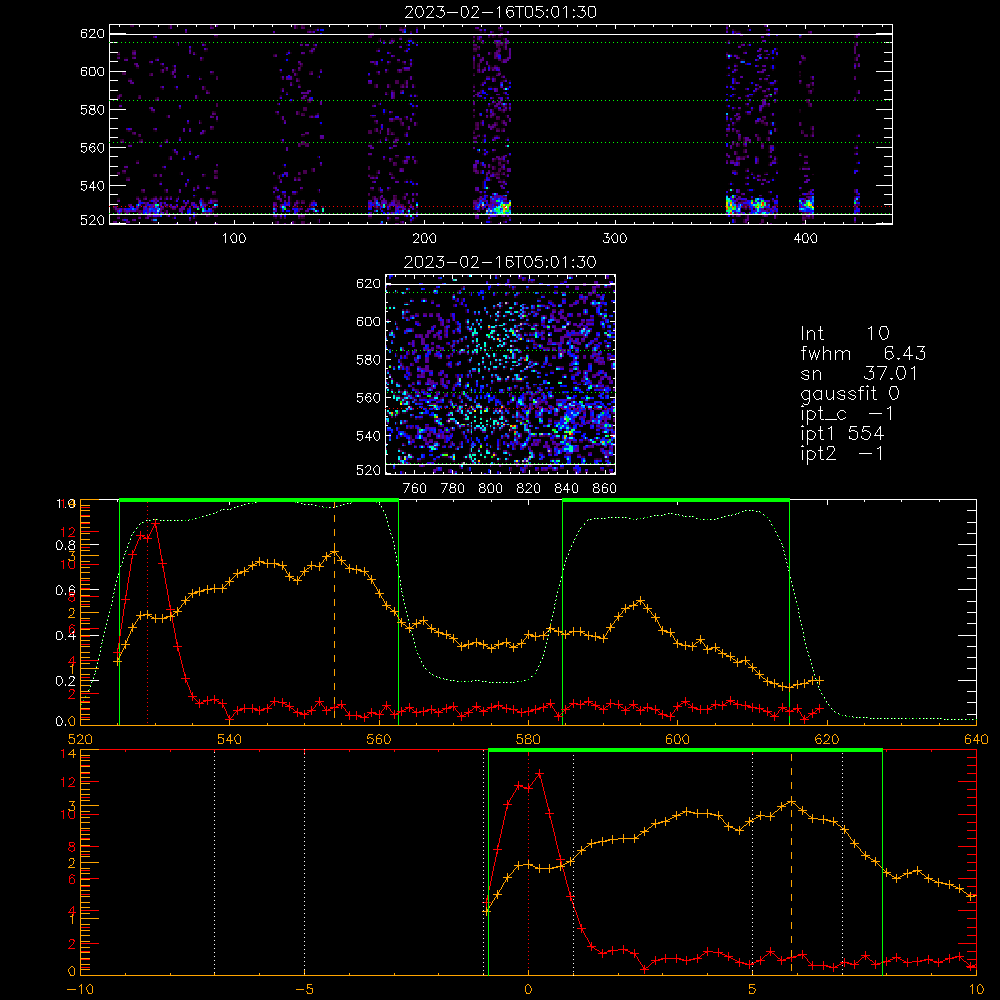Viewport: 1000px width, 1000px height.
Task: Click the red curve's peak in the bottom plot
Action: click(x=540, y=774)
